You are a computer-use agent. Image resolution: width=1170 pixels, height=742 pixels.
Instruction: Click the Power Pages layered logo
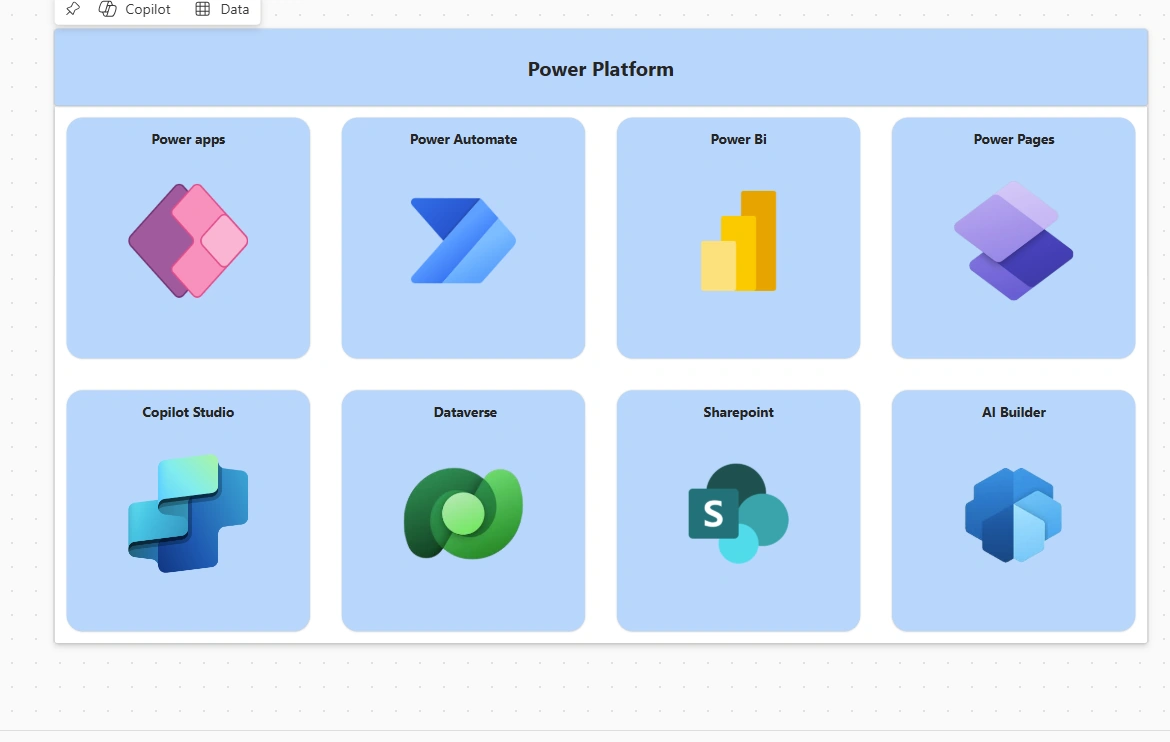[x=1013, y=240]
